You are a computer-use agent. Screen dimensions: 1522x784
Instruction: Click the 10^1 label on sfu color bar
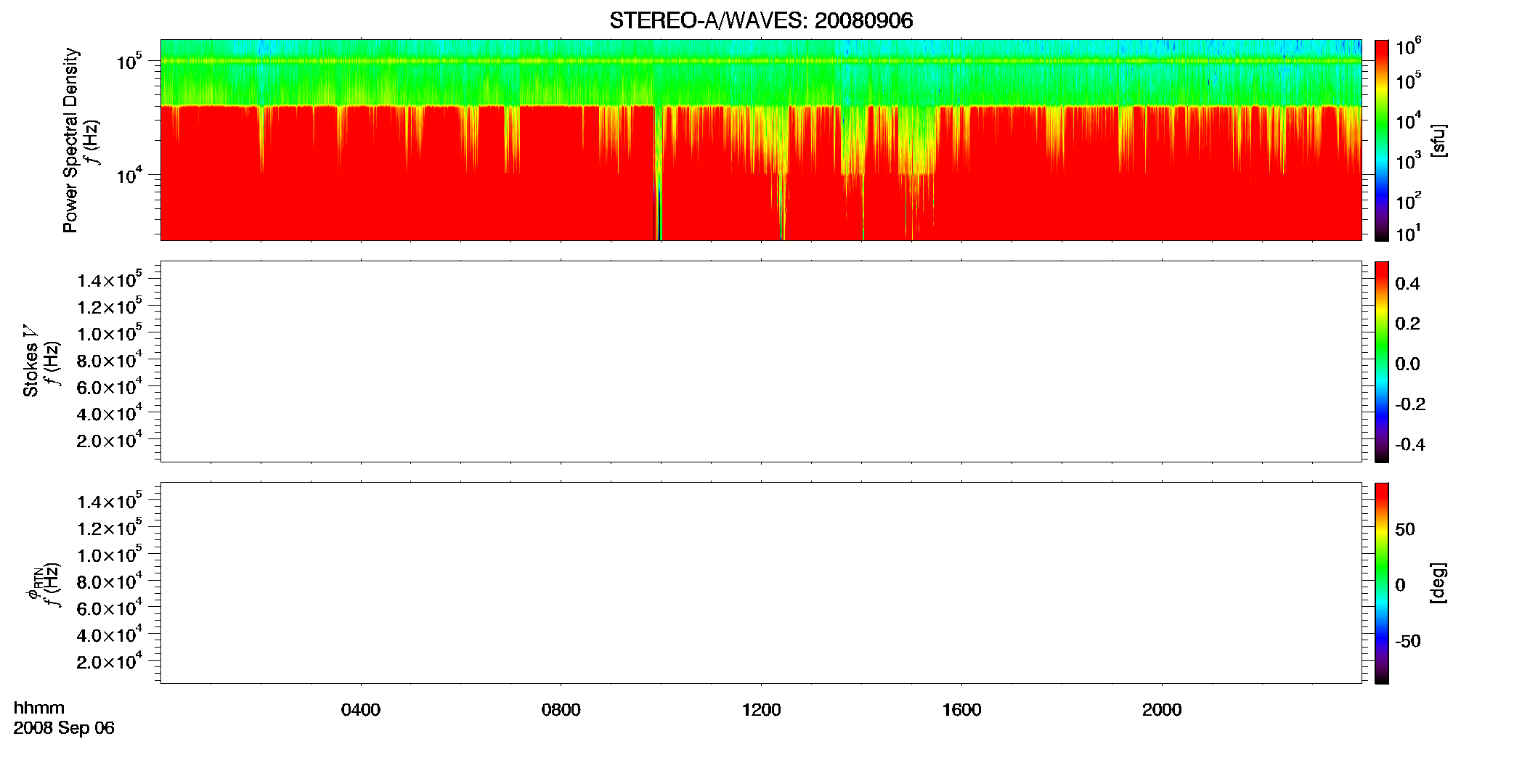tap(1409, 233)
